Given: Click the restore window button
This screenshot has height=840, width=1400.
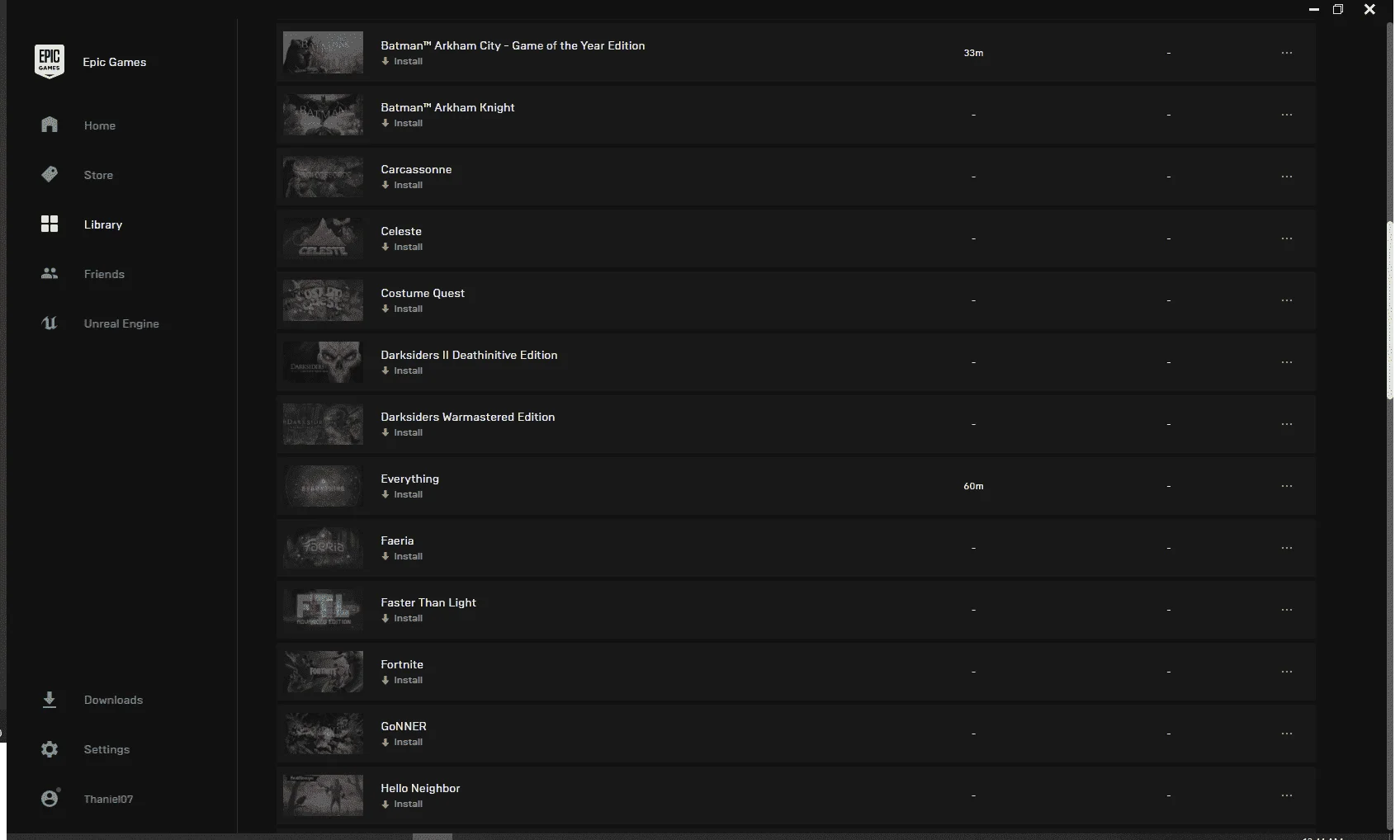Looking at the screenshot, I should (x=1338, y=9).
